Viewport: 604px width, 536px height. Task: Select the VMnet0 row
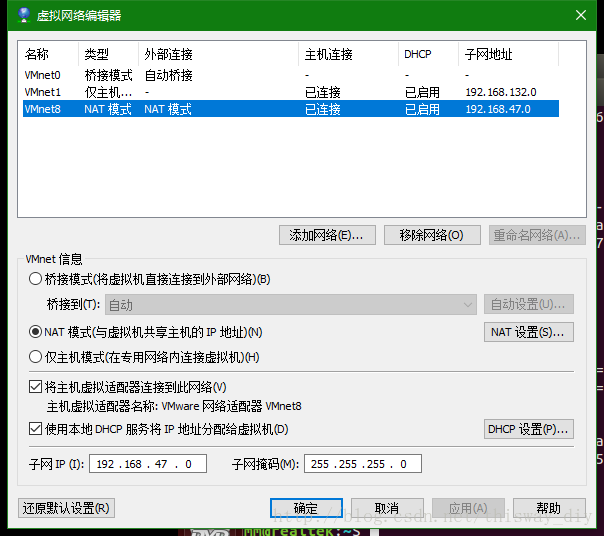[291, 75]
